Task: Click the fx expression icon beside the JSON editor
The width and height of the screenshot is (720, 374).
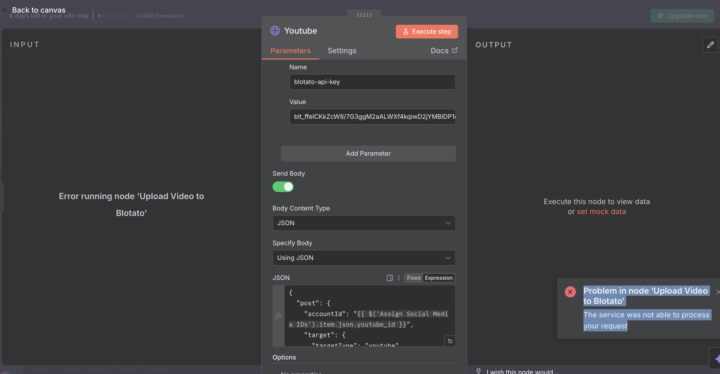Action: [278, 316]
